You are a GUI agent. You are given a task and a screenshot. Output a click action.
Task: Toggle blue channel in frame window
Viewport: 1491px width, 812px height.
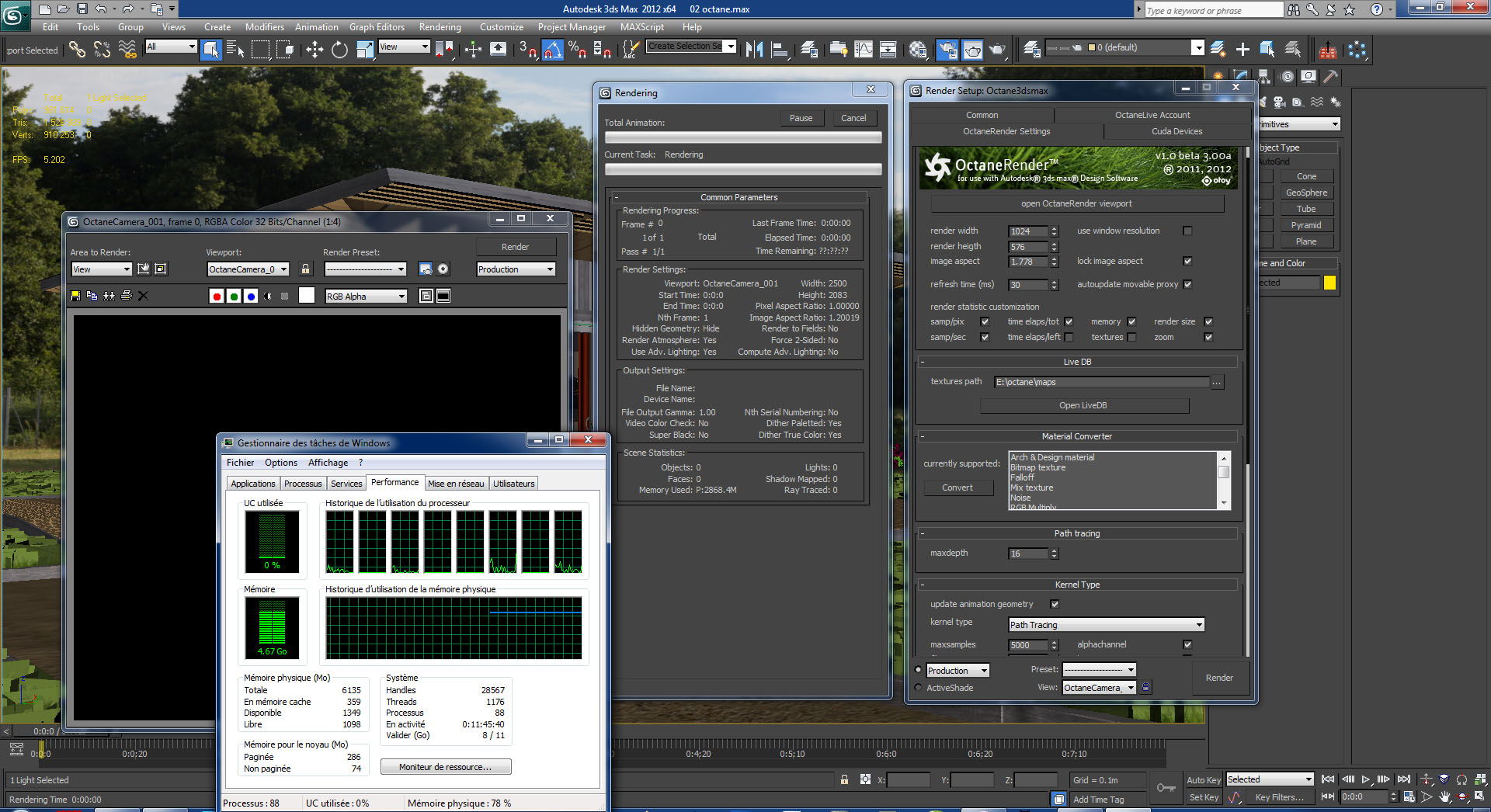251,296
